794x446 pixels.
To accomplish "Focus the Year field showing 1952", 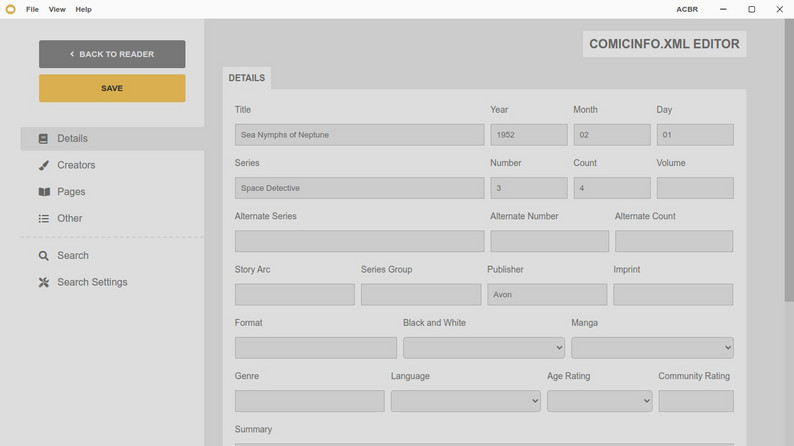I will 529,135.
